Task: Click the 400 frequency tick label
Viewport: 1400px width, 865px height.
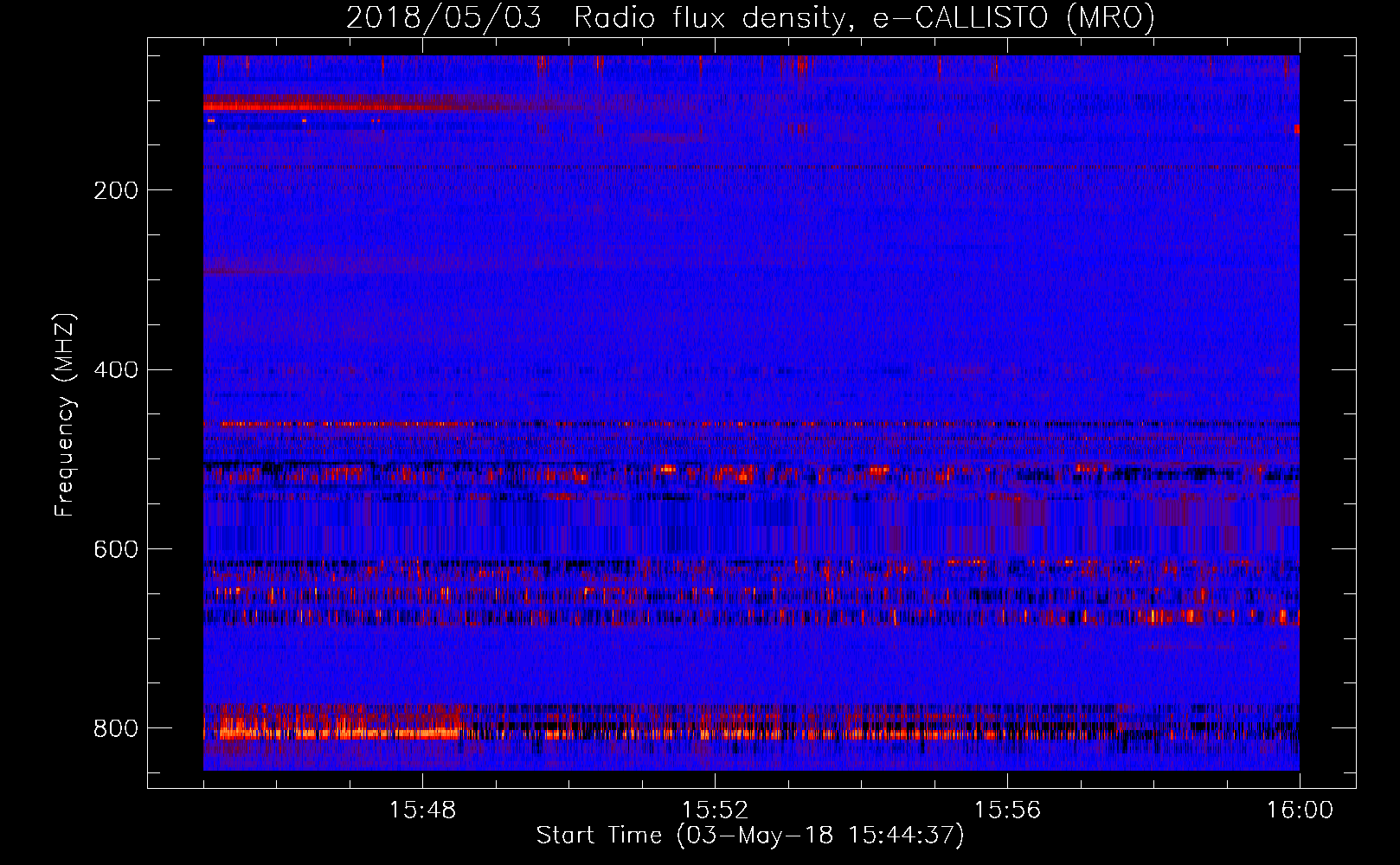Action: pyautogui.click(x=116, y=370)
